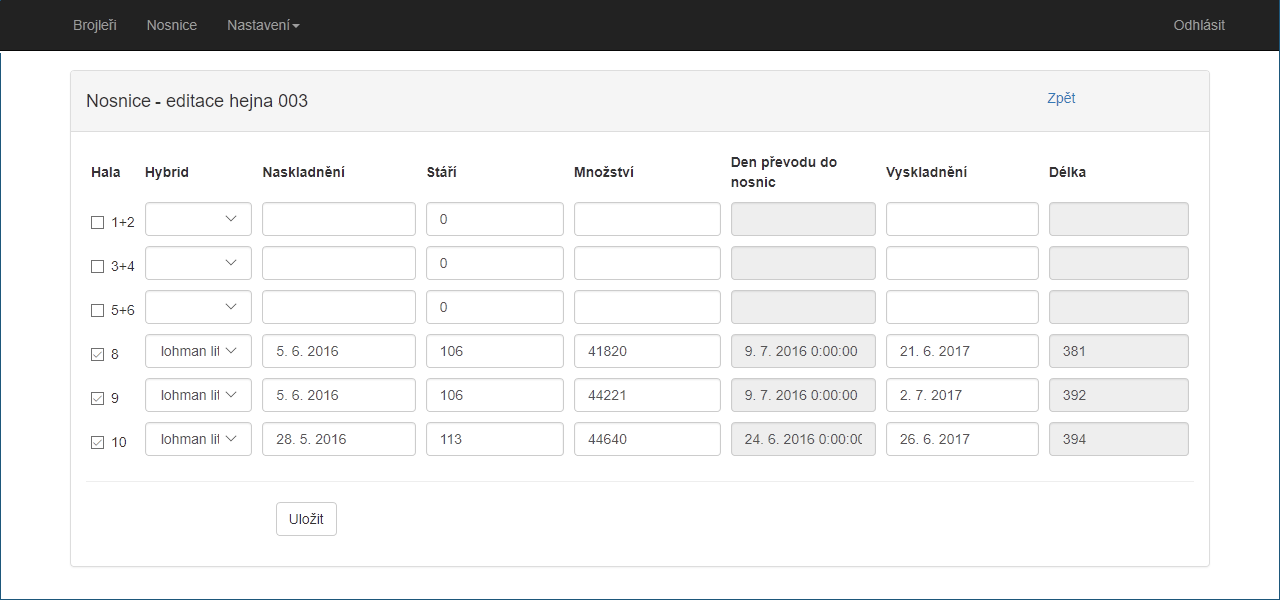This screenshot has height=600, width=1280.
Task: Select Množství field with 41820
Action: point(647,351)
